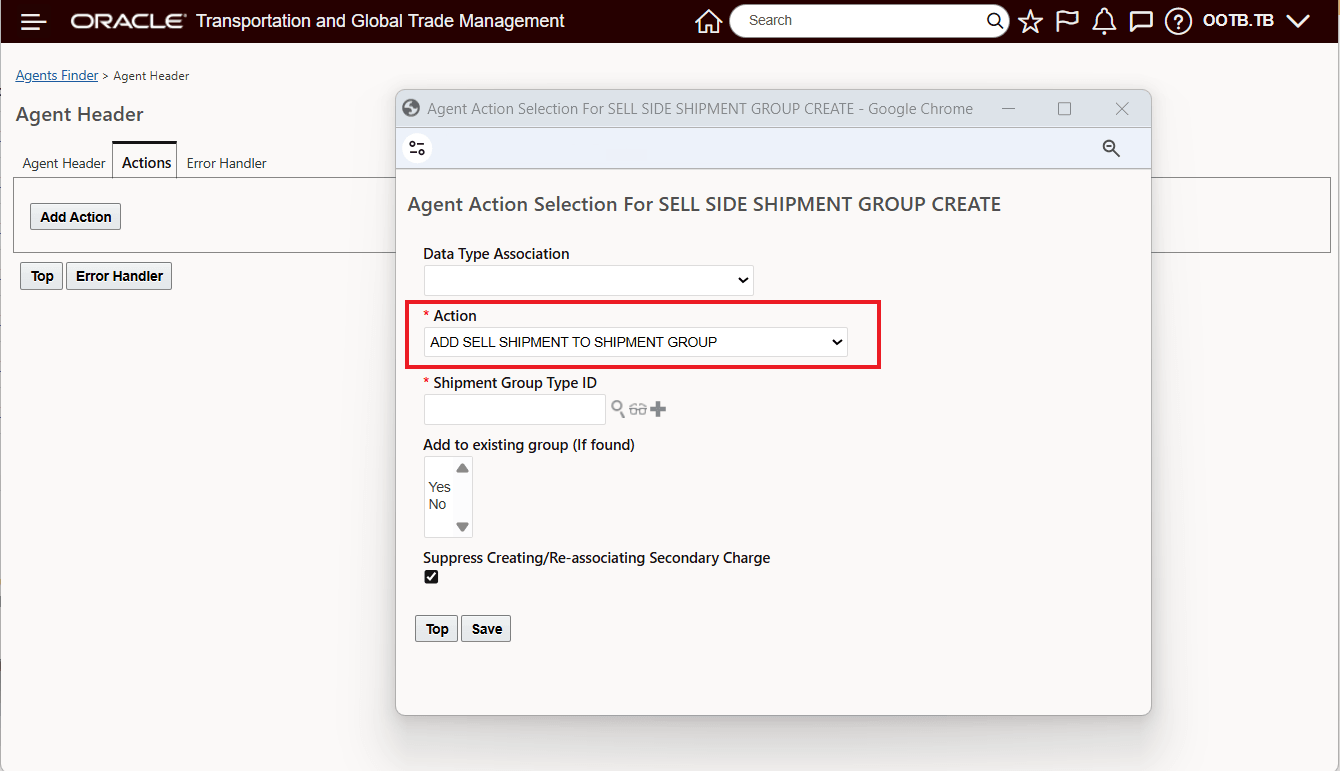Screen dimensions: 1340x771
Task: Uncheck Suppress Creating/Re-associating Secondary Charge
Action: 431,577
